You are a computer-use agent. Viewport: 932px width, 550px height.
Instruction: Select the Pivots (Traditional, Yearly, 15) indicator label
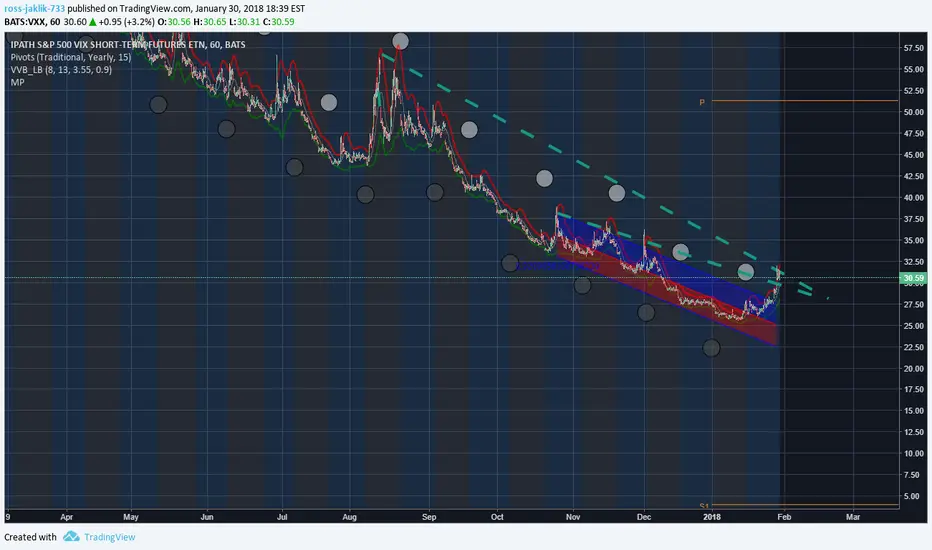[x=71, y=57]
